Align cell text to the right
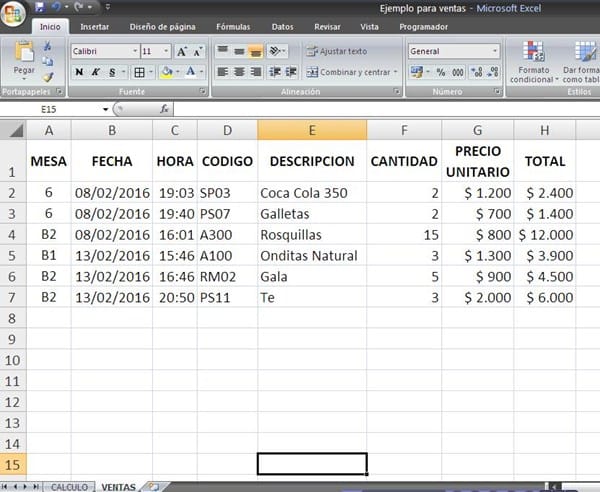Viewport: 600px width, 492px height. click(x=256, y=72)
